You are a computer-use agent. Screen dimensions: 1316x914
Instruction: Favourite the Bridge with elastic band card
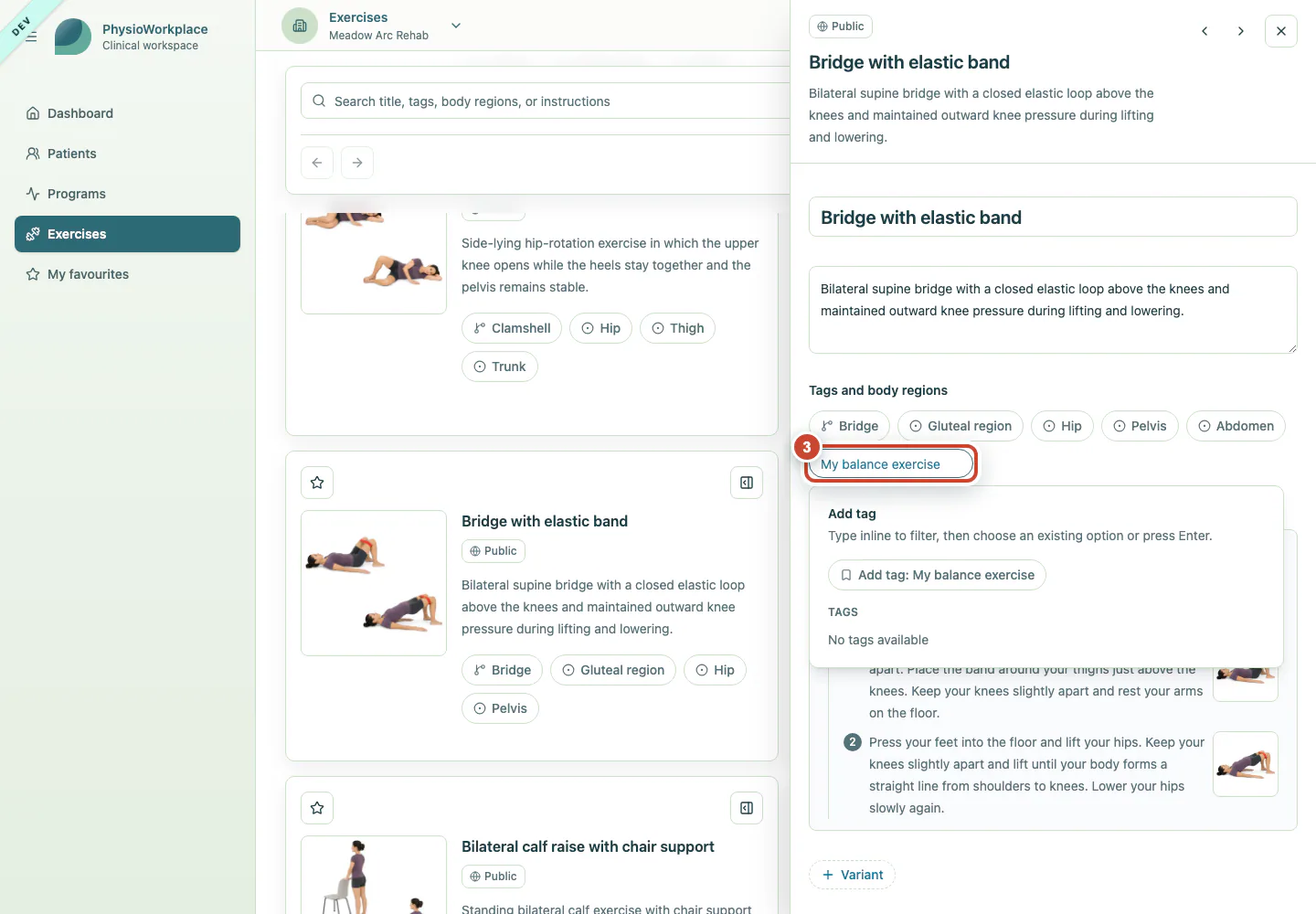pyautogui.click(x=317, y=483)
